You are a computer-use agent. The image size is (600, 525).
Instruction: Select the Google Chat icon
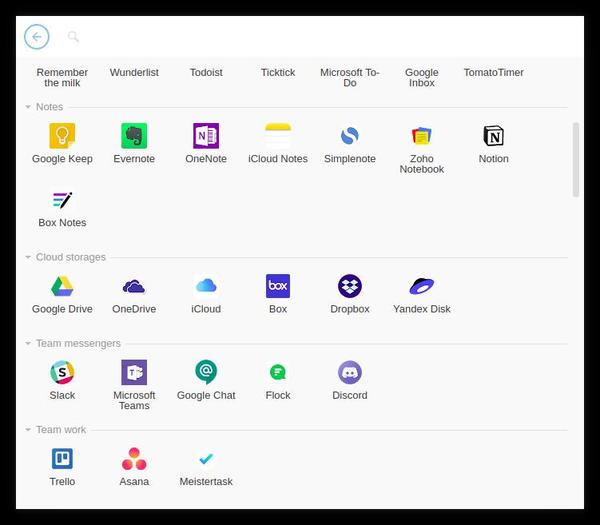click(206, 372)
